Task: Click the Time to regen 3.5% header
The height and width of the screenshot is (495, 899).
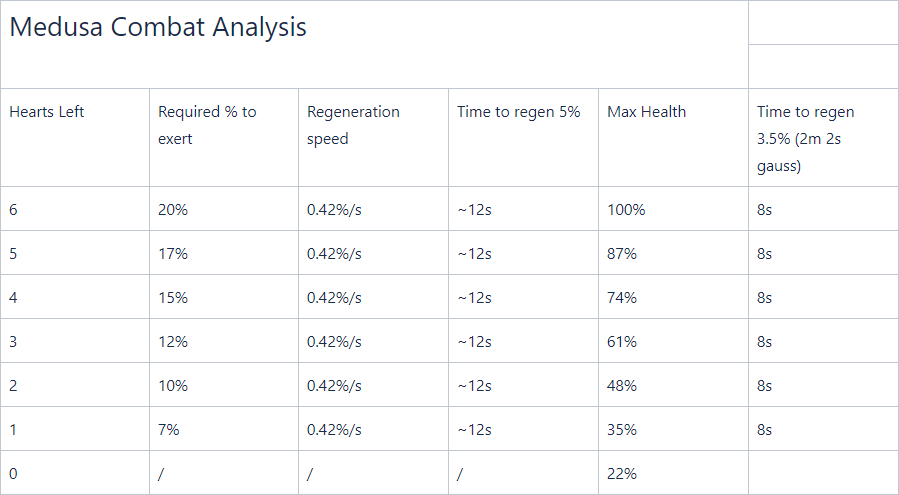Action: 824,138
